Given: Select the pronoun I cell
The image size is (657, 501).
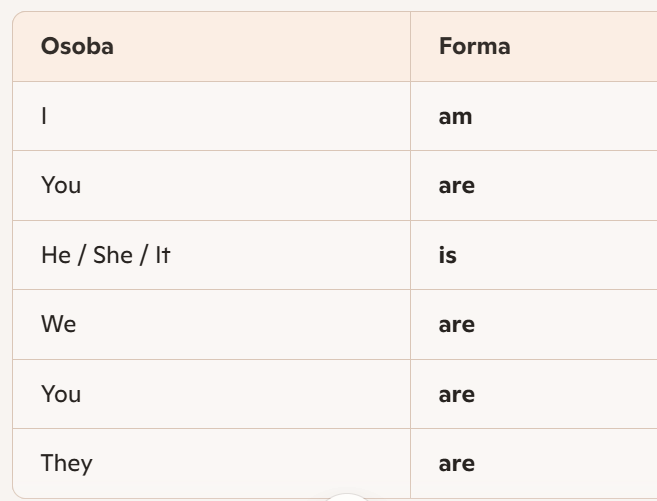Looking at the screenshot, I should 44,116.
